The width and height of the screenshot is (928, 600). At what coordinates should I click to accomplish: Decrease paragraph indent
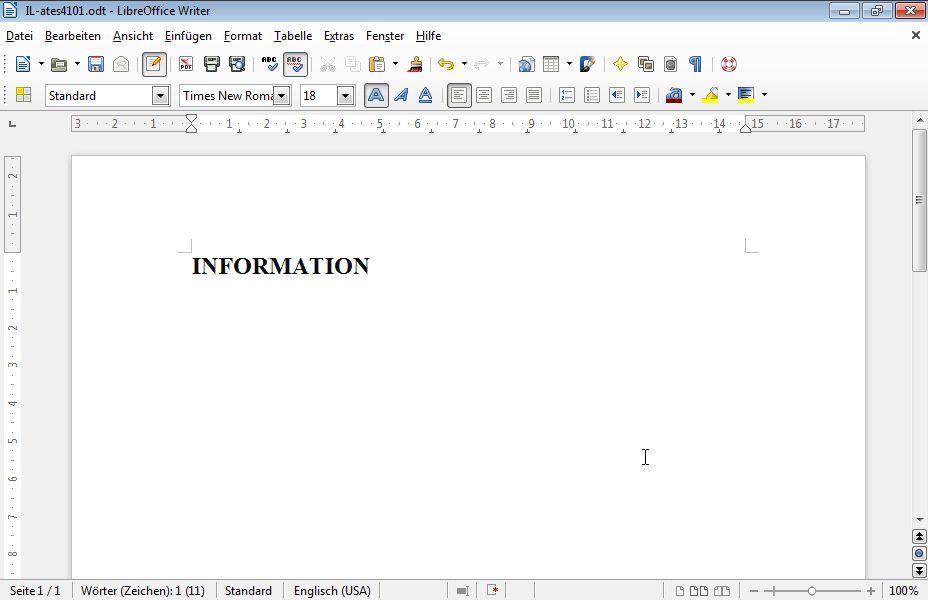tap(617, 95)
